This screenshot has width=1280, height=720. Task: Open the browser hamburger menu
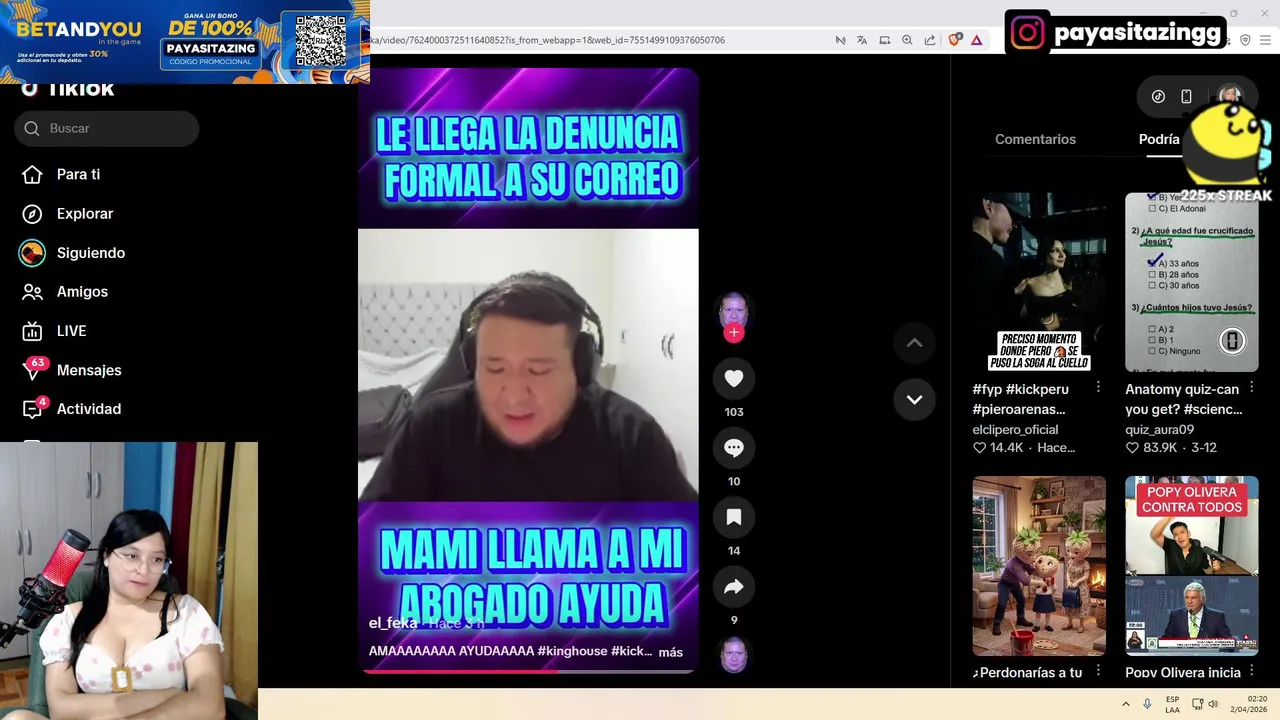pos(1265,40)
